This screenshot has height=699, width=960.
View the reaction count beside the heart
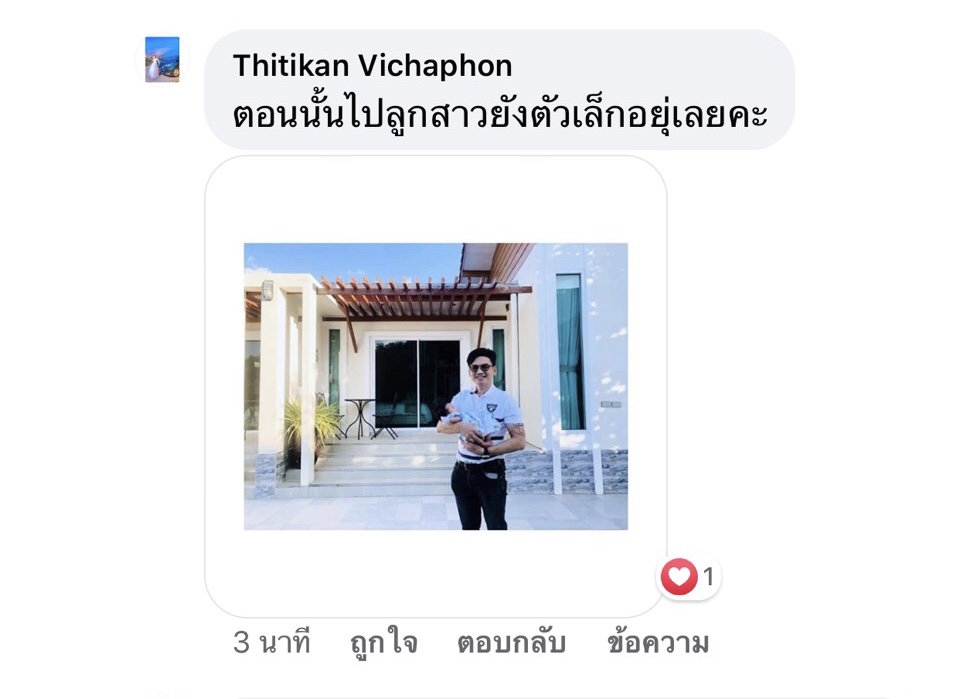(708, 577)
